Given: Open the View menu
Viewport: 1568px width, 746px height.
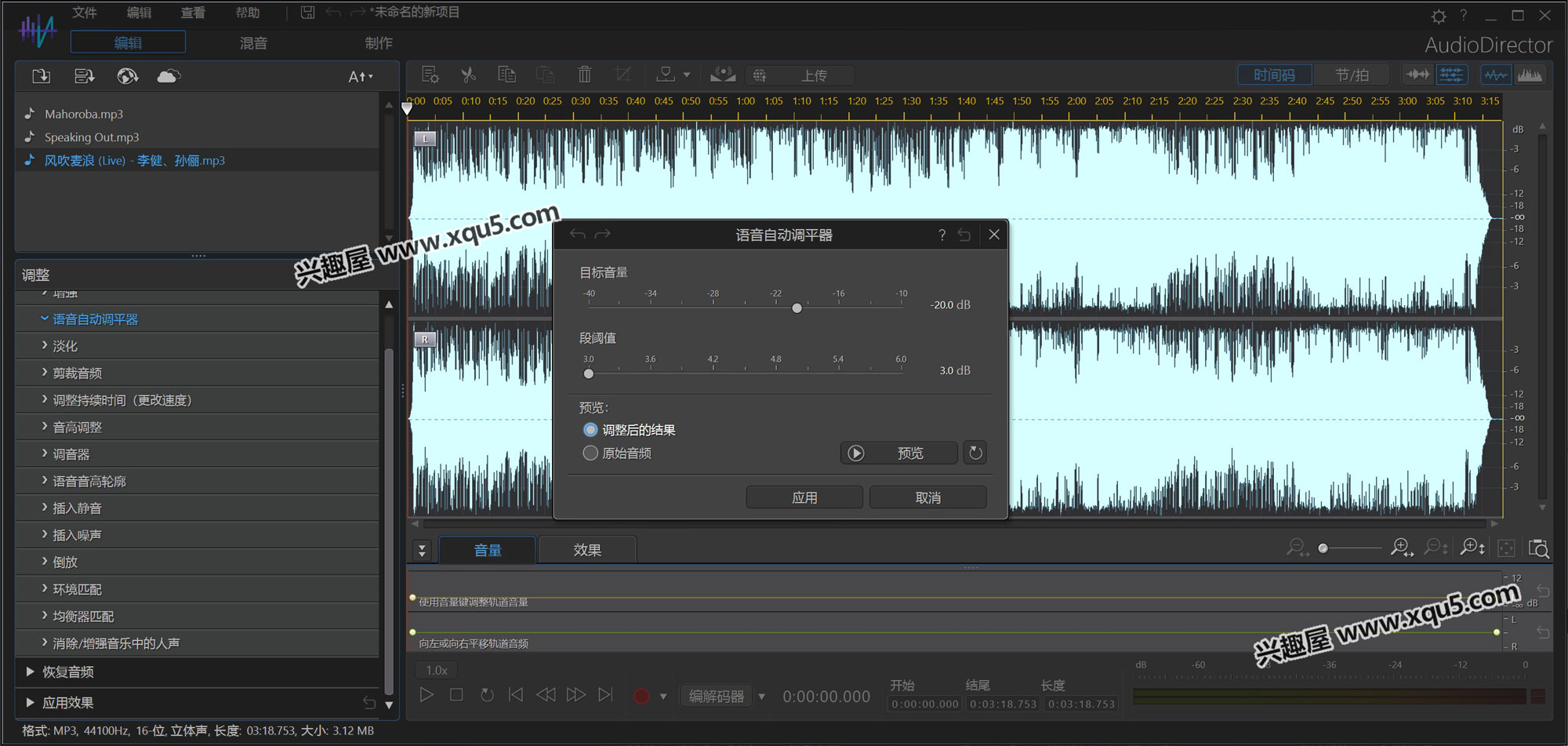Looking at the screenshot, I should (x=193, y=13).
